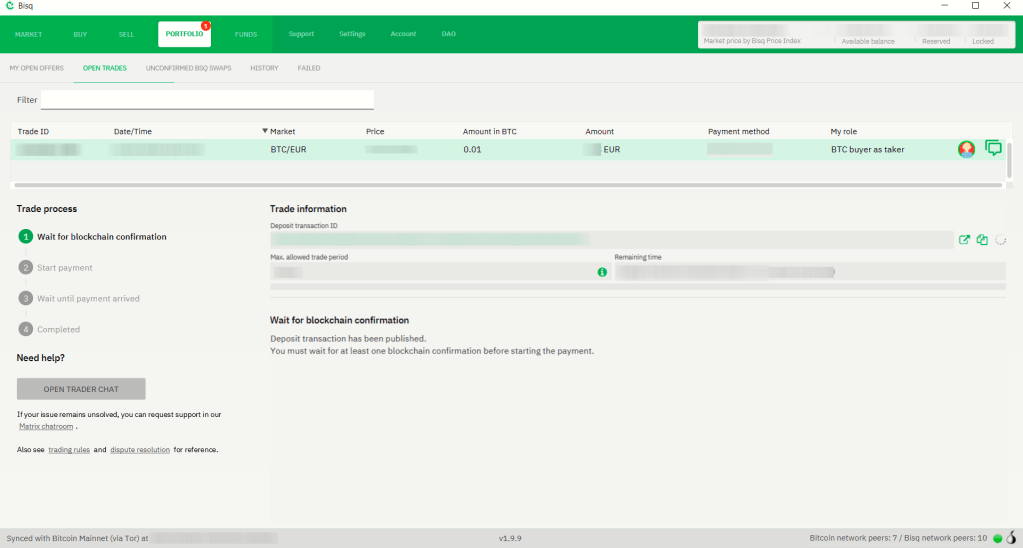Open the Matrix chatroom link

[46, 426]
